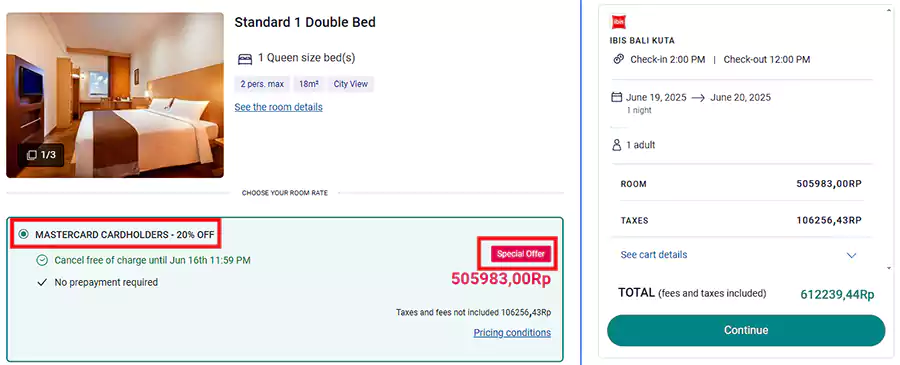Click the City View tag
The height and width of the screenshot is (365, 900).
pyautogui.click(x=351, y=84)
